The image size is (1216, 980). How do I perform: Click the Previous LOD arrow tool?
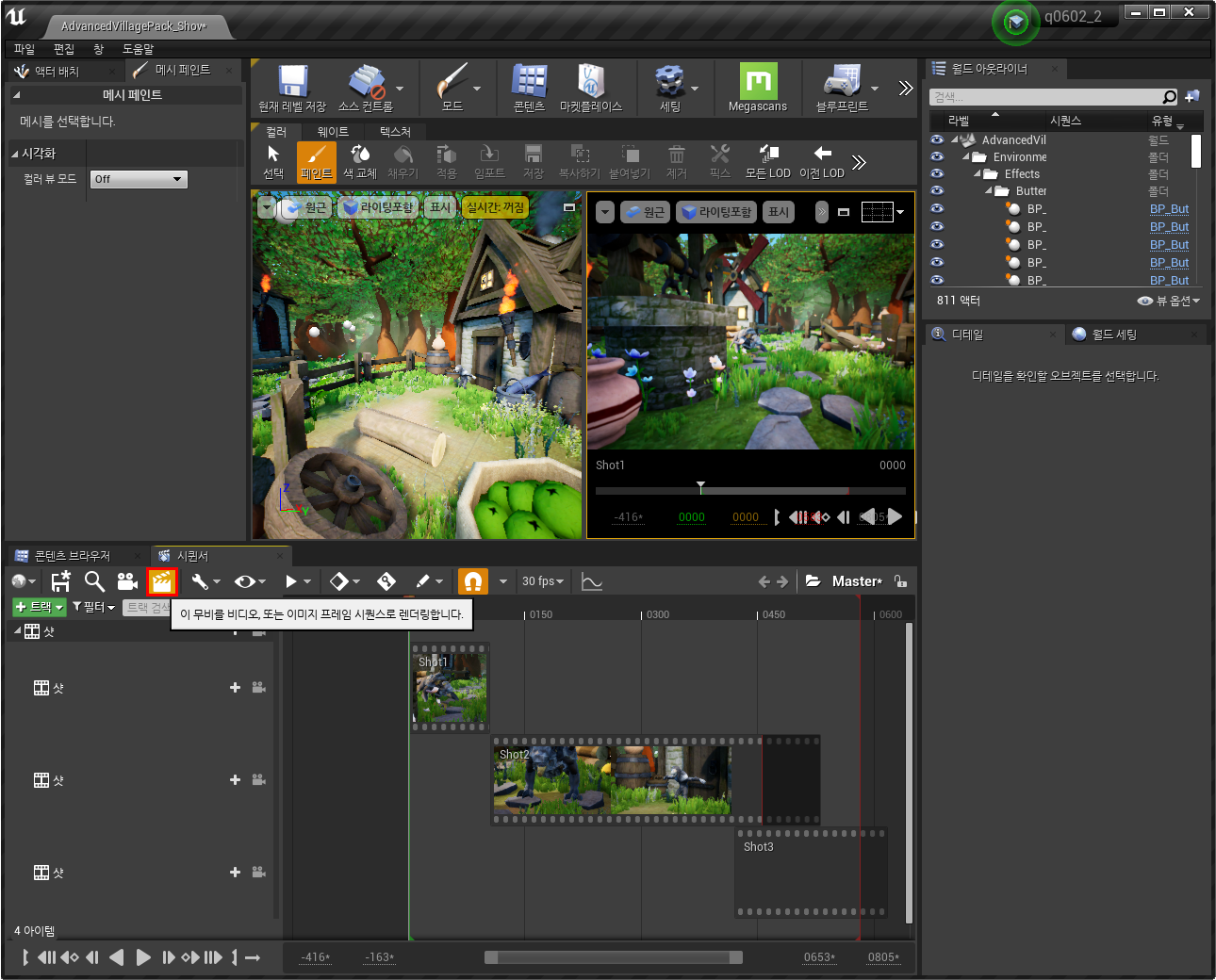[x=822, y=161]
